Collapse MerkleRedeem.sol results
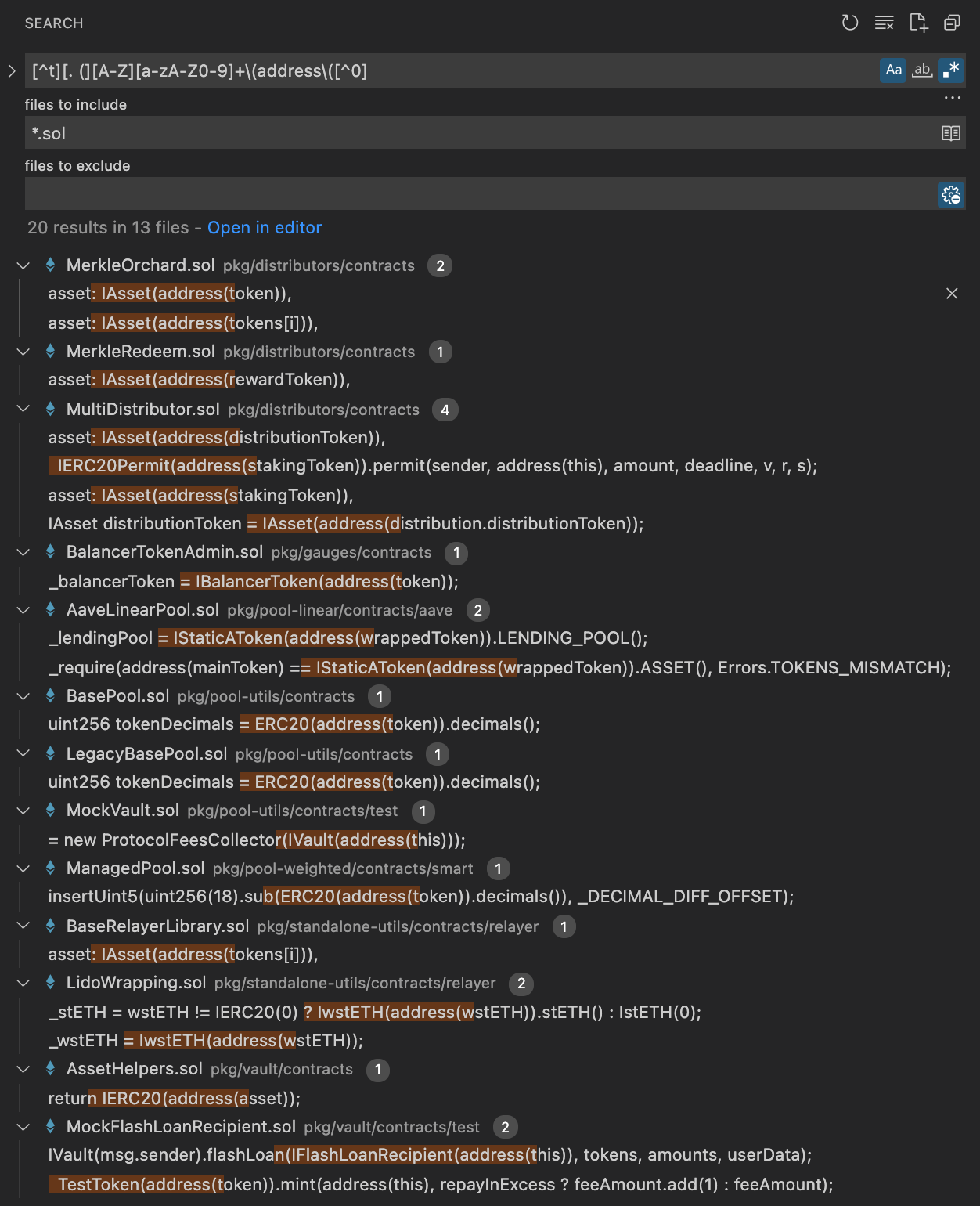 23,352
